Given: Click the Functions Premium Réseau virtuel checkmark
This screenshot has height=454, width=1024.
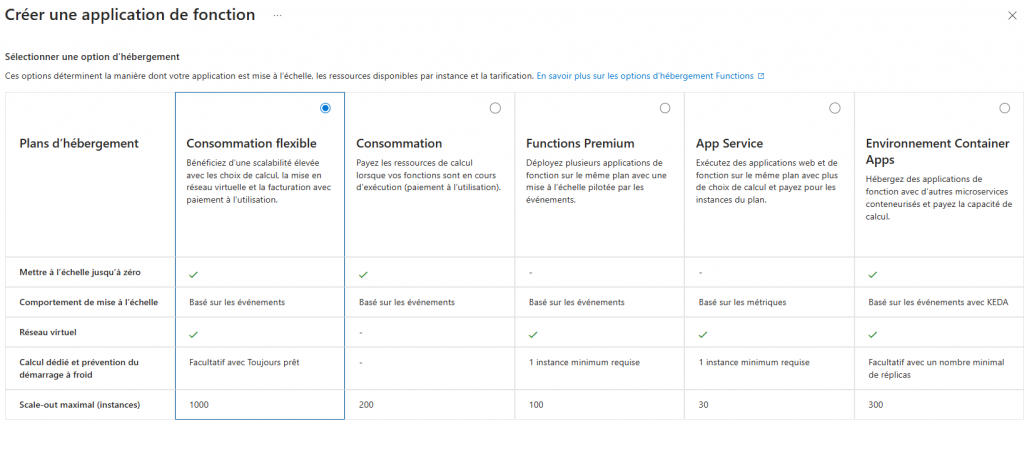Looking at the screenshot, I should pyautogui.click(x=533, y=334).
